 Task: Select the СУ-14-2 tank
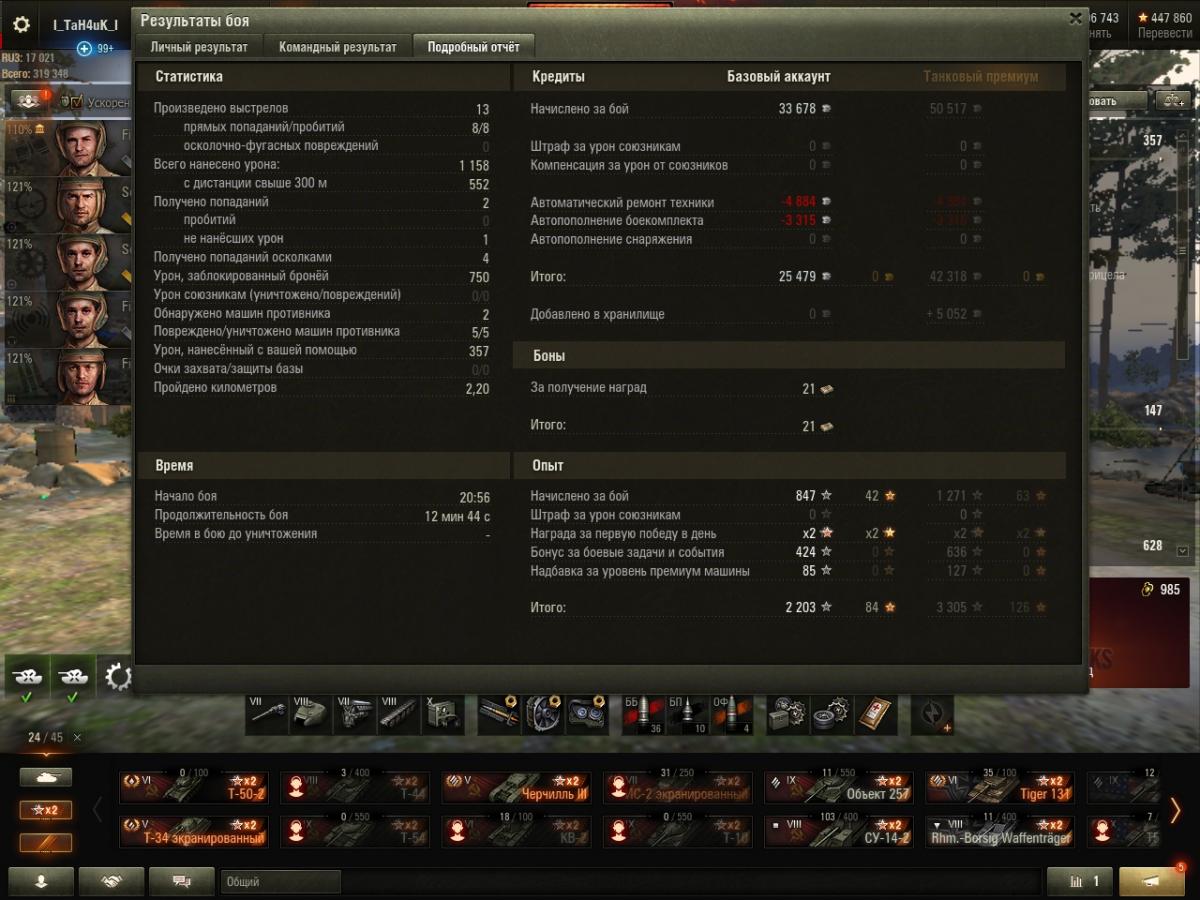pyautogui.click(x=838, y=832)
